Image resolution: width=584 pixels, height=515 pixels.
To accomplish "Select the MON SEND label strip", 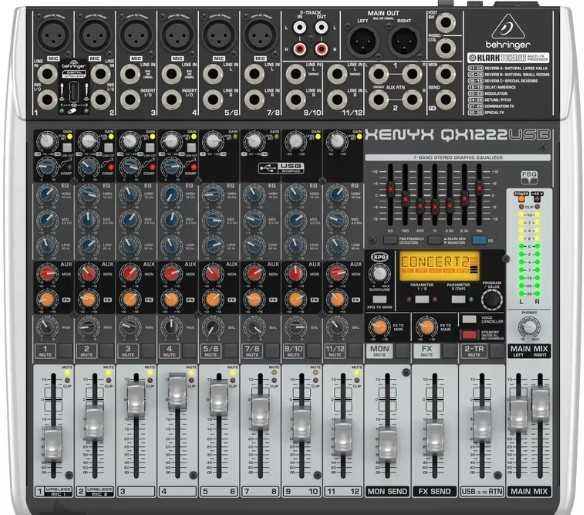I will point(387,492).
